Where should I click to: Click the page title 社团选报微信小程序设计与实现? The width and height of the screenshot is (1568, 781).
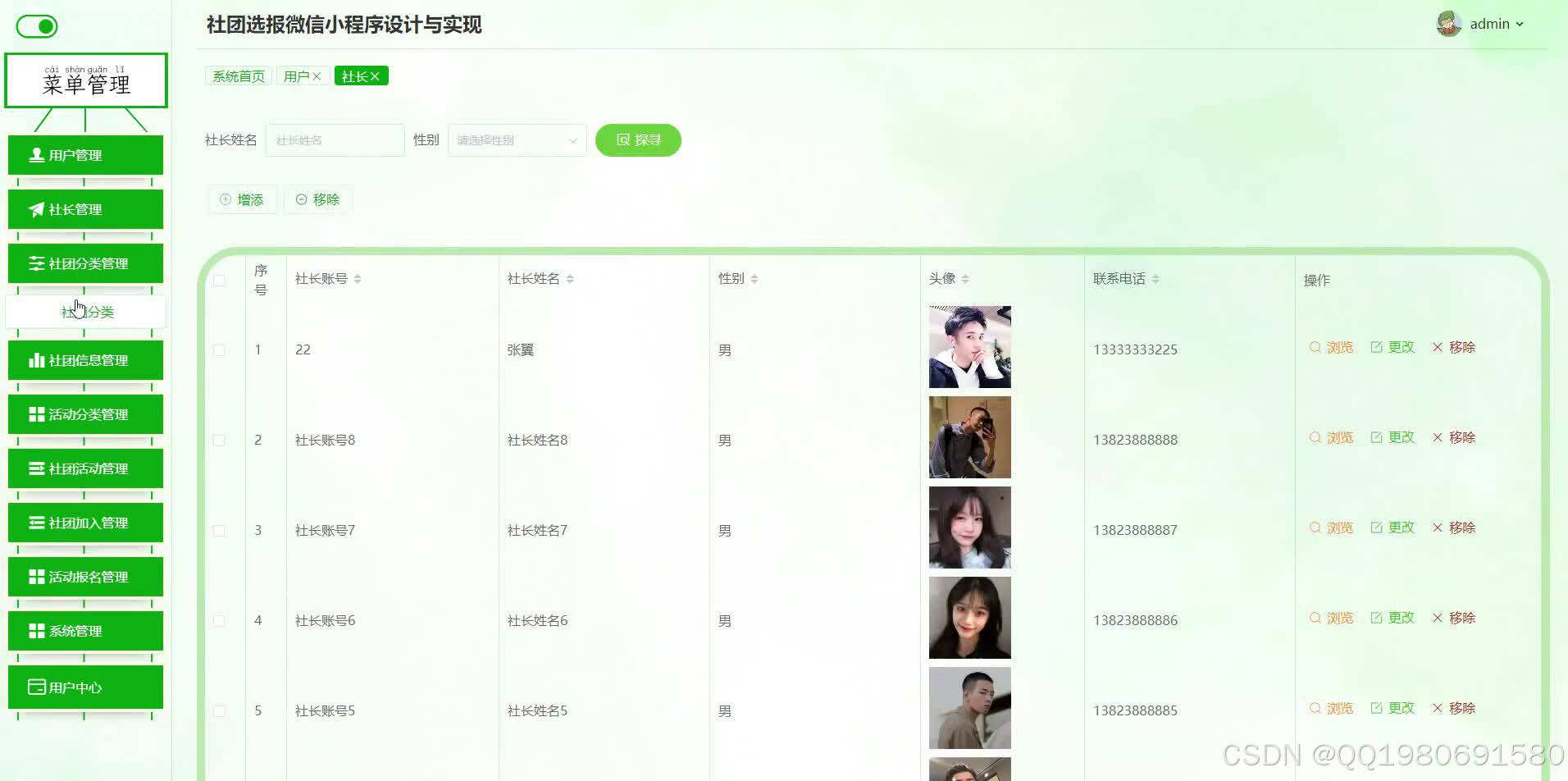point(344,25)
